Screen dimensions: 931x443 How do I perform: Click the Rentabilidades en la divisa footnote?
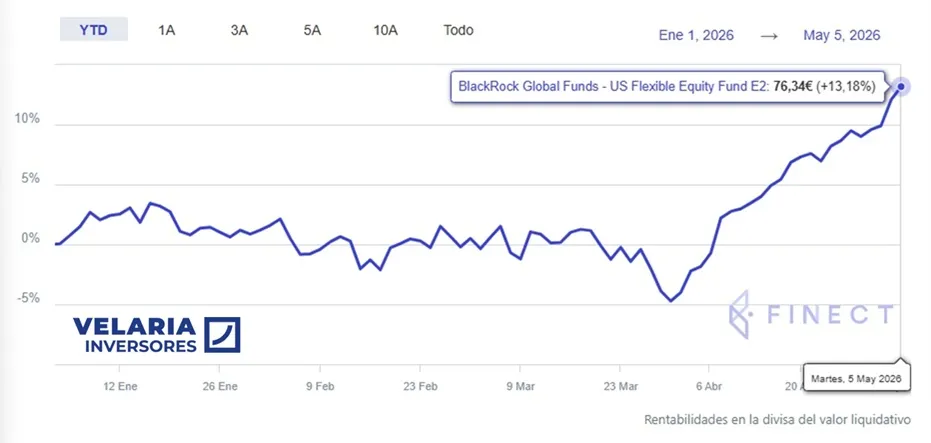(x=777, y=420)
